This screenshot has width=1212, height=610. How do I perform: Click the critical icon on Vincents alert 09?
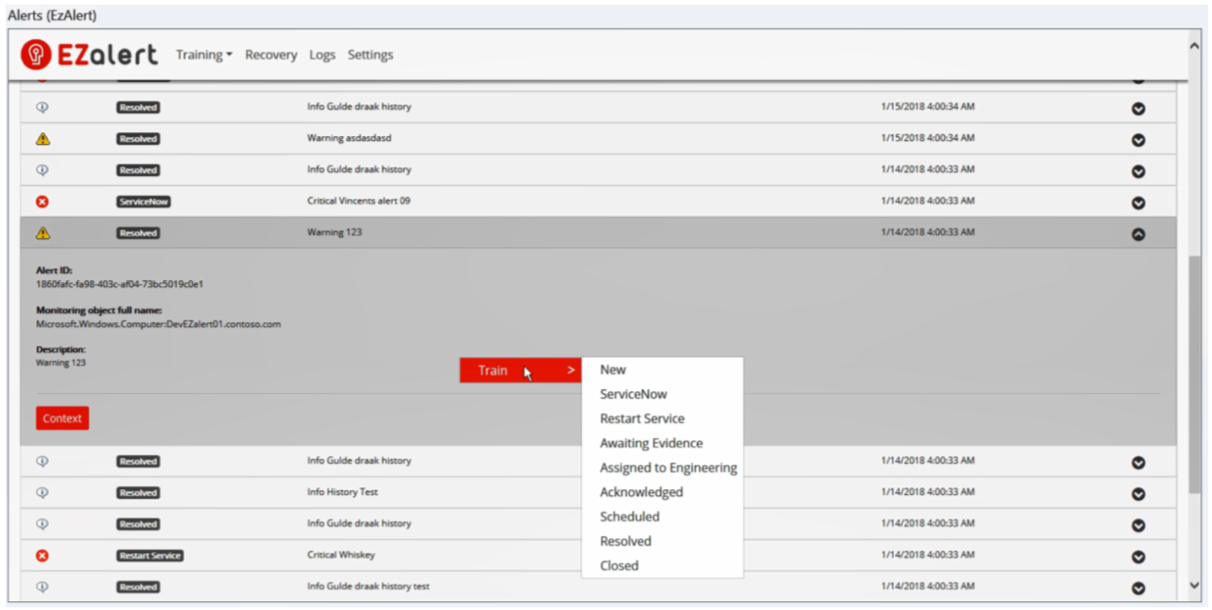point(42,202)
